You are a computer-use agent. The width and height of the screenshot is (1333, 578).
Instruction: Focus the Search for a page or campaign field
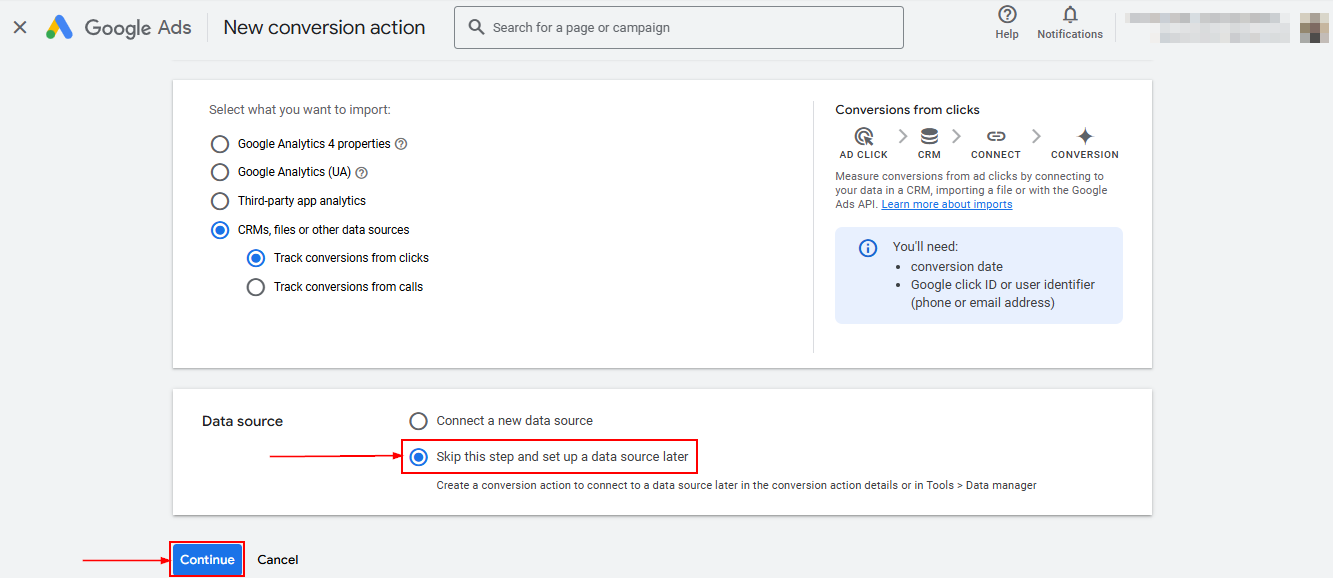point(690,28)
